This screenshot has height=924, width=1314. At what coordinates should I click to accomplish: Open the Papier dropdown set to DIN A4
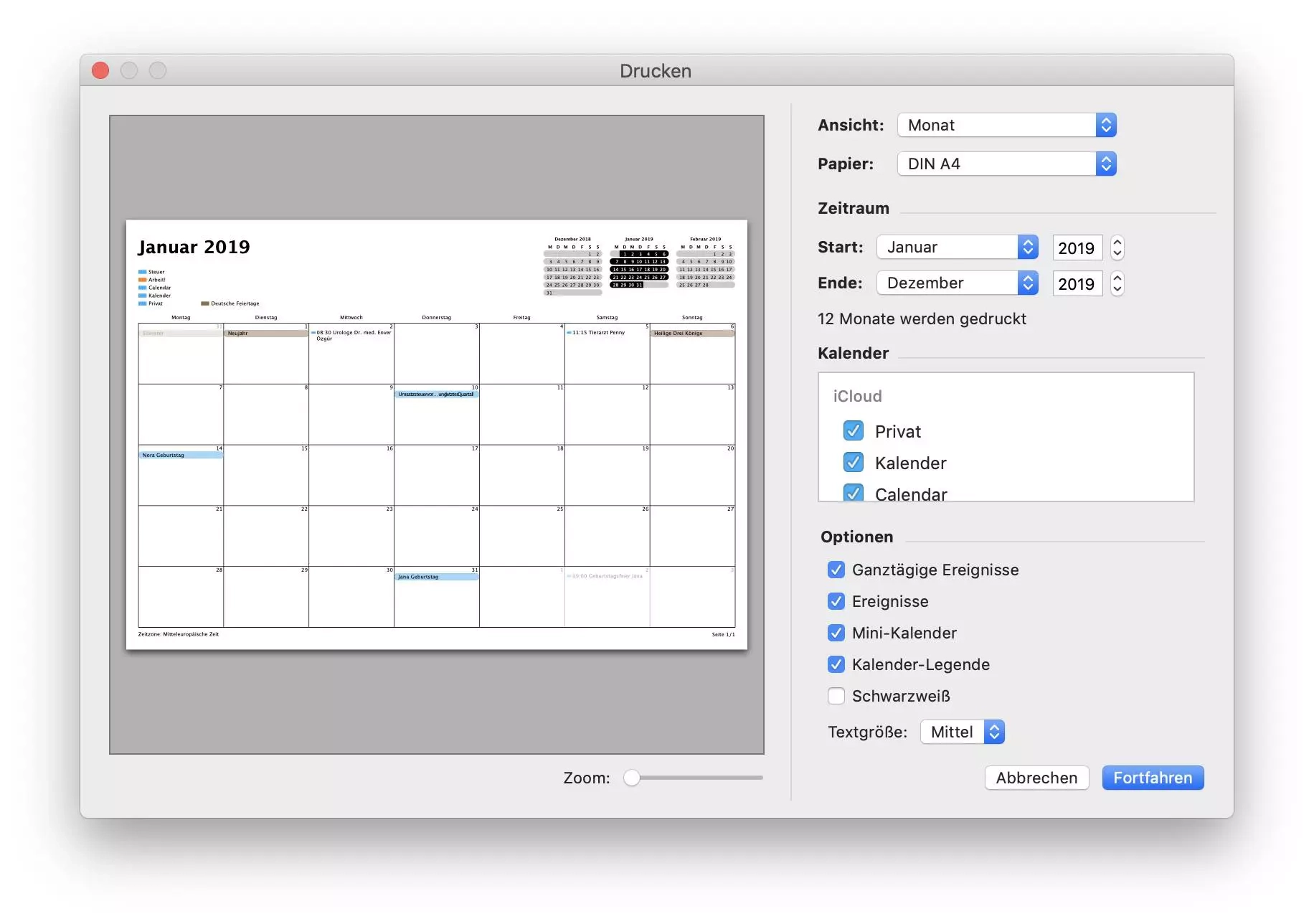pos(1006,164)
